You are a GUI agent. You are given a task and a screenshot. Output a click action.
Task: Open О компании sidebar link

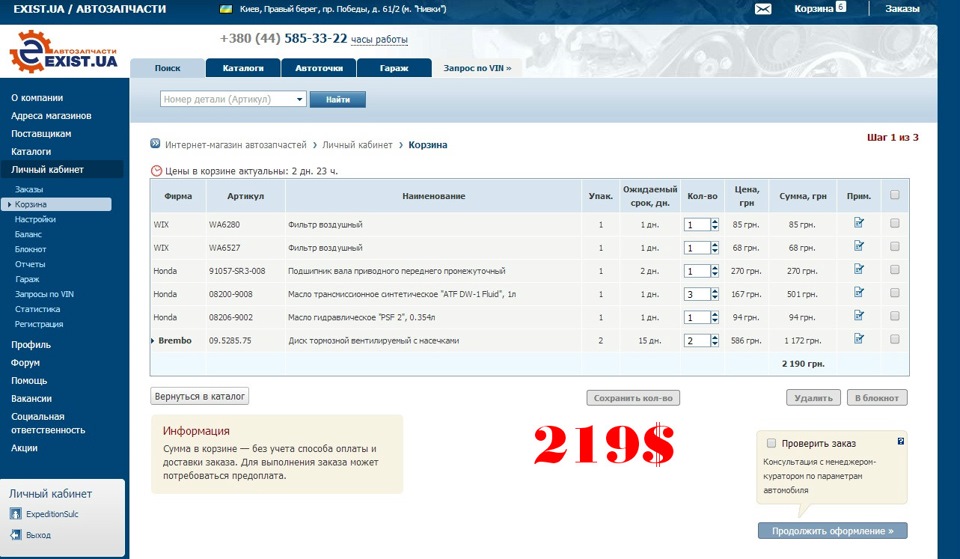[37, 98]
